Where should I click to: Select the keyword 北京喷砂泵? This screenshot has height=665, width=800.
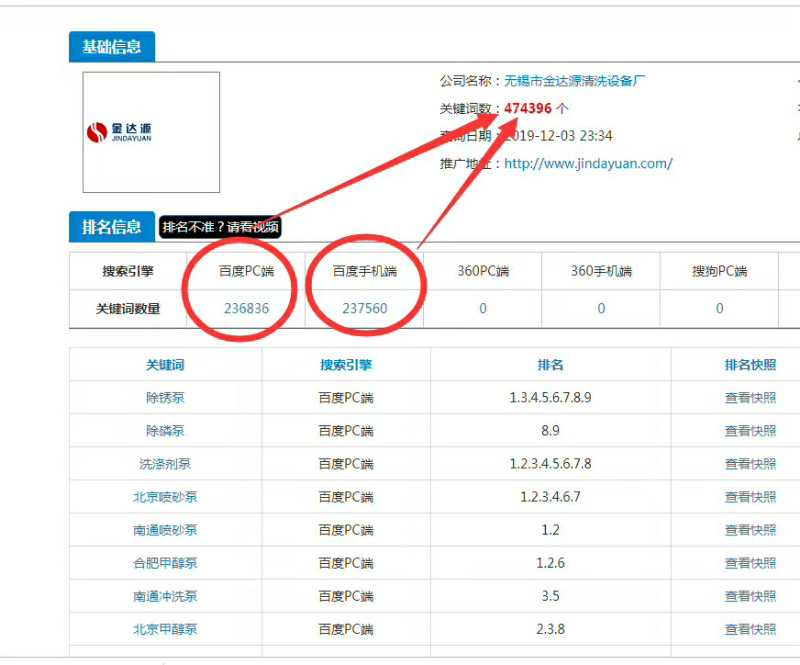coord(164,496)
